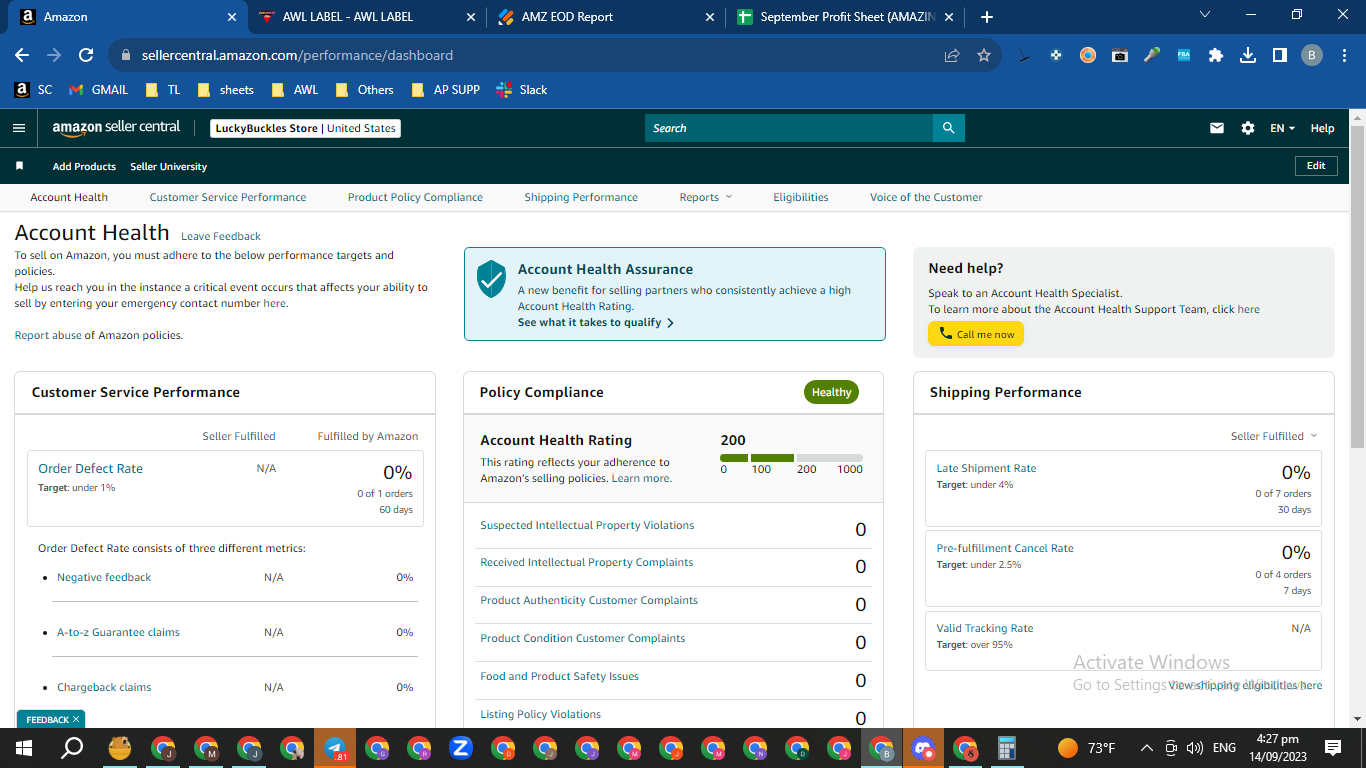The width and height of the screenshot is (1366, 768).
Task: Close the FEEDBACK widget with its X
Action: click(x=77, y=719)
